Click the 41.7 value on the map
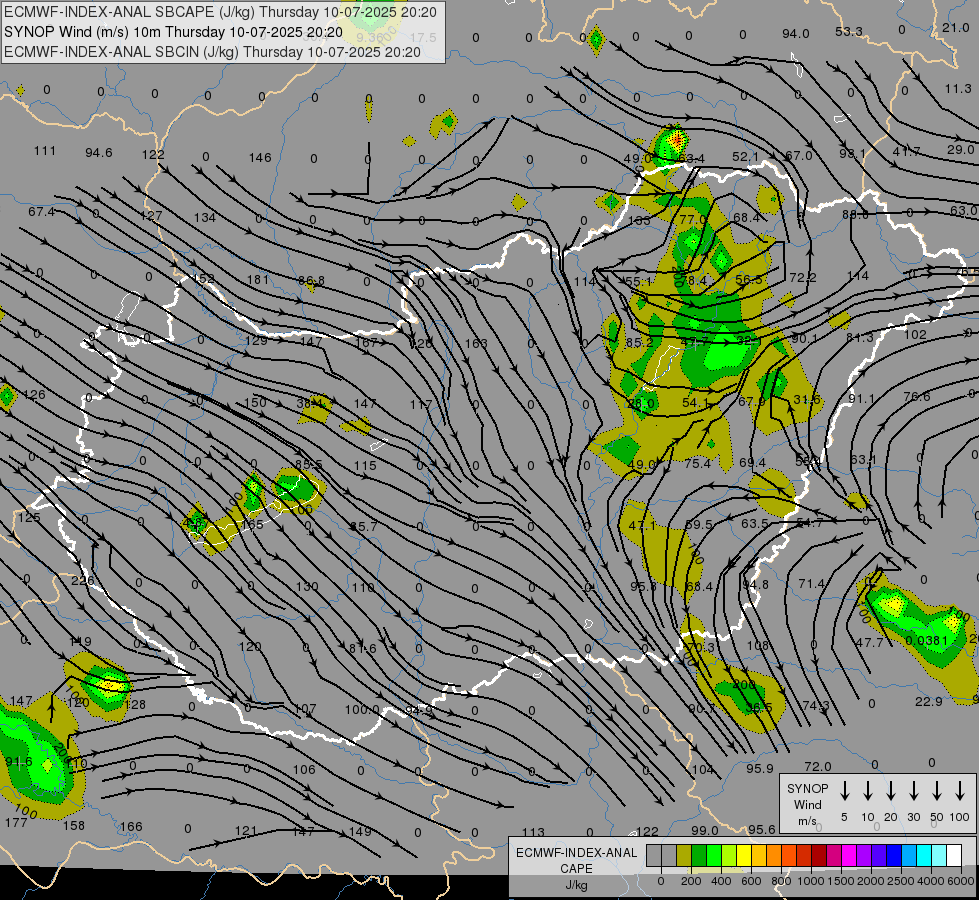The image size is (979, 900). point(906,151)
